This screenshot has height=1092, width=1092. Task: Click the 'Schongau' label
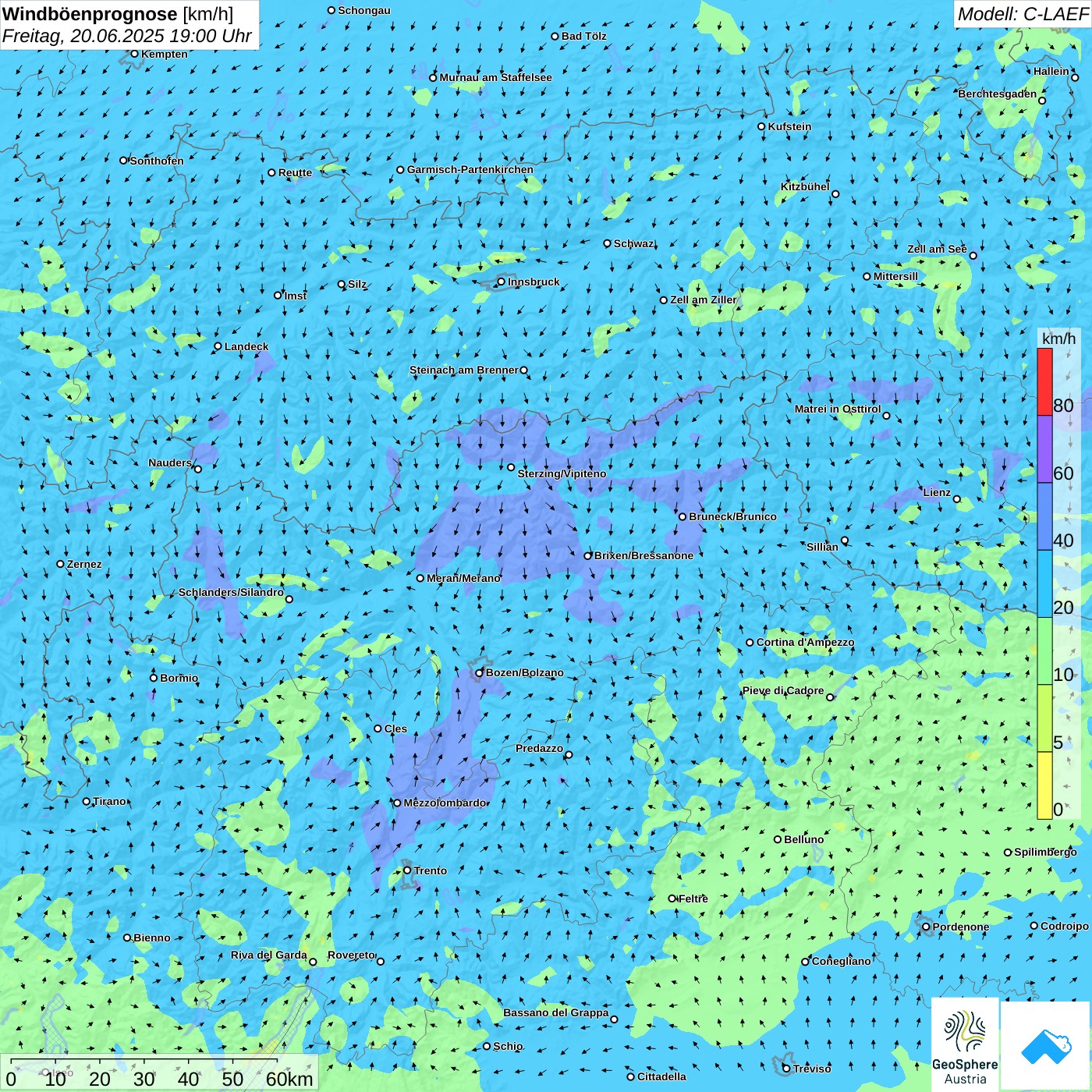click(364, 10)
